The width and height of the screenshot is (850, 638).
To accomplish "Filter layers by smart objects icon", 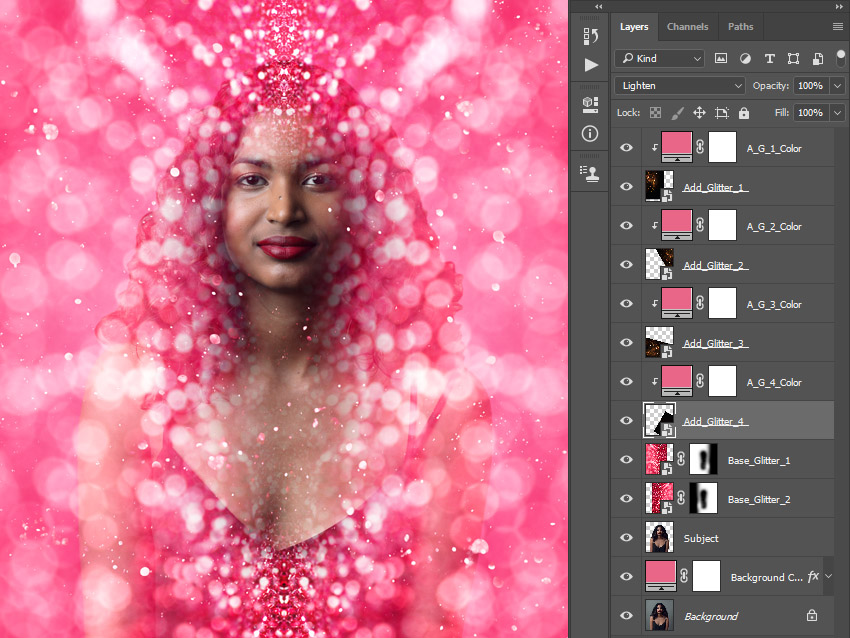I will 817,59.
